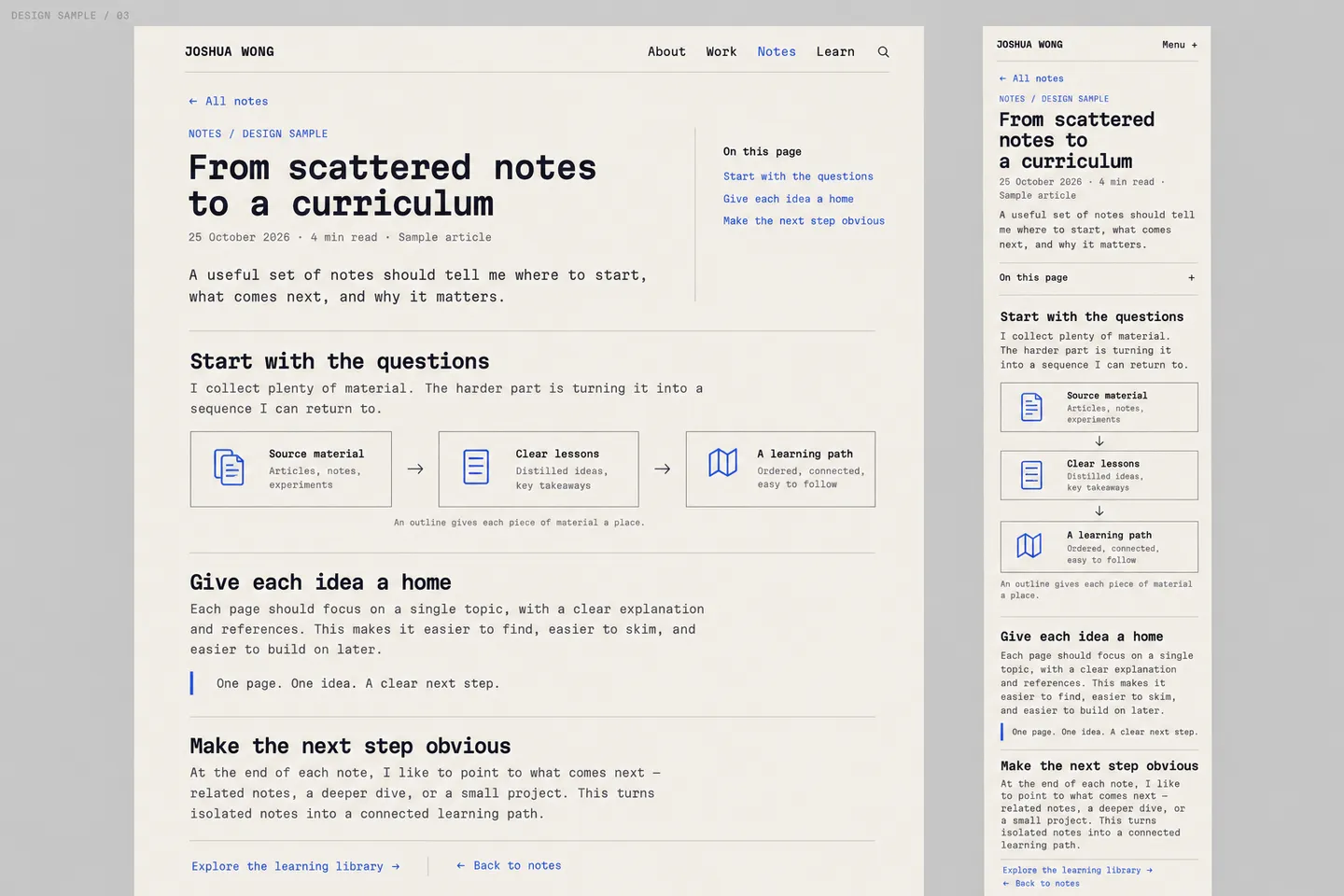The height and width of the screenshot is (896, 1344).
Task: Jump to Make the next step obvious in contents
Action: tap(804, 221)
